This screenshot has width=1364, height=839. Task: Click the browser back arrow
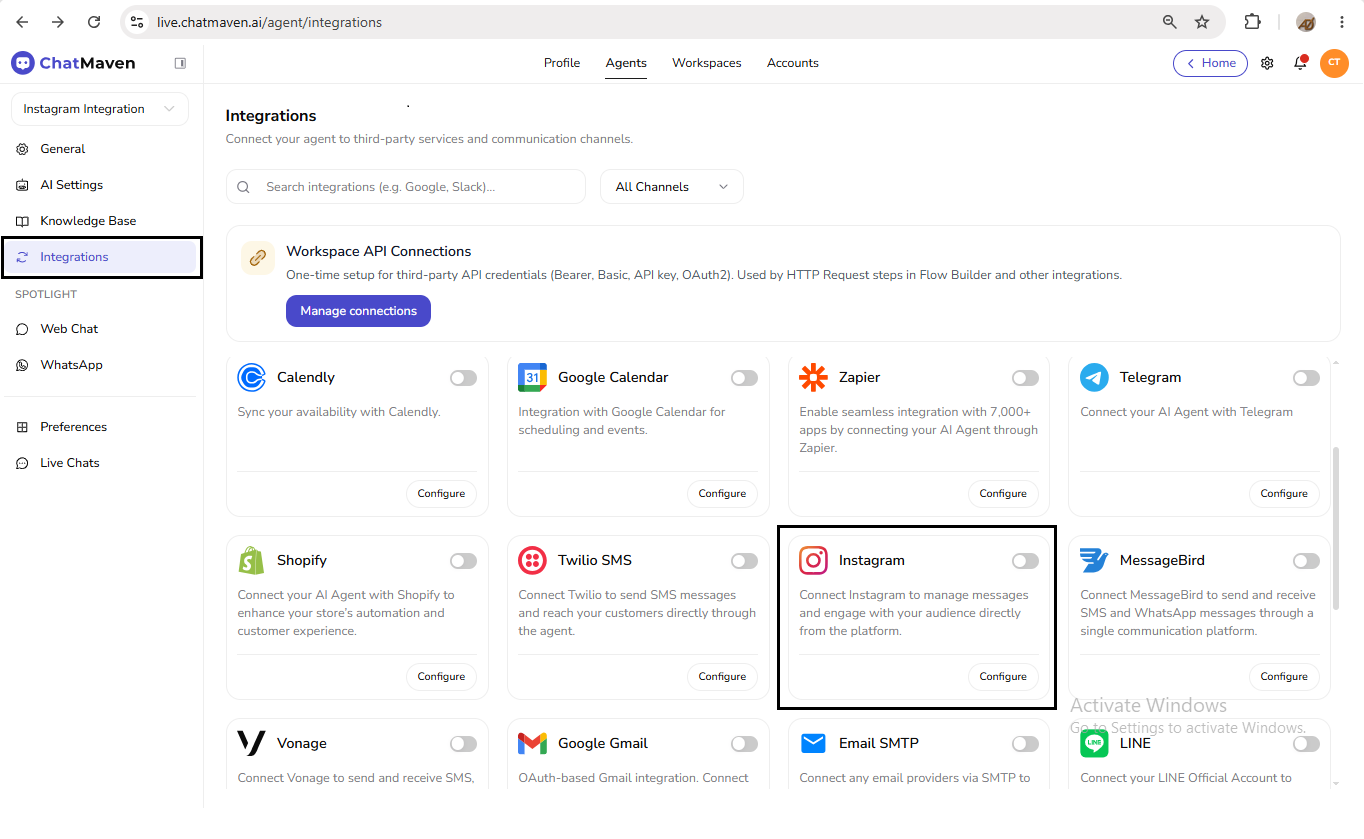click(22, 22)
